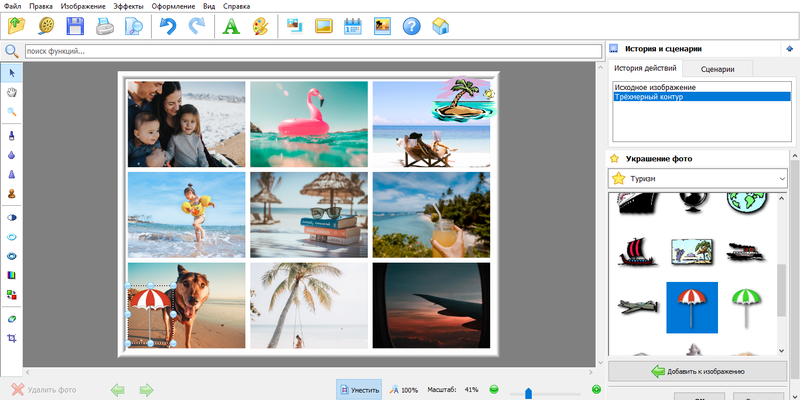This screenshot has width=800, height=400.
Task: Open help via blue question mark icon
Action: [411, 26]
